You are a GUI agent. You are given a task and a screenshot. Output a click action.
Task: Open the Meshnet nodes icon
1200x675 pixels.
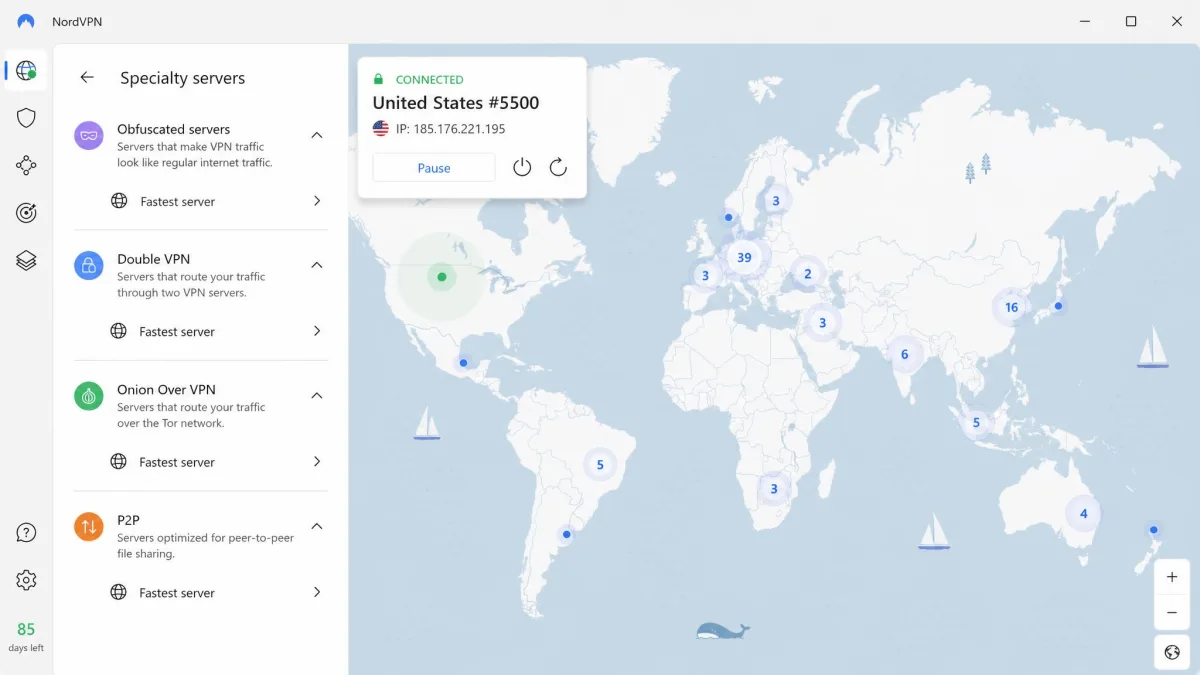tap(26, 165)
